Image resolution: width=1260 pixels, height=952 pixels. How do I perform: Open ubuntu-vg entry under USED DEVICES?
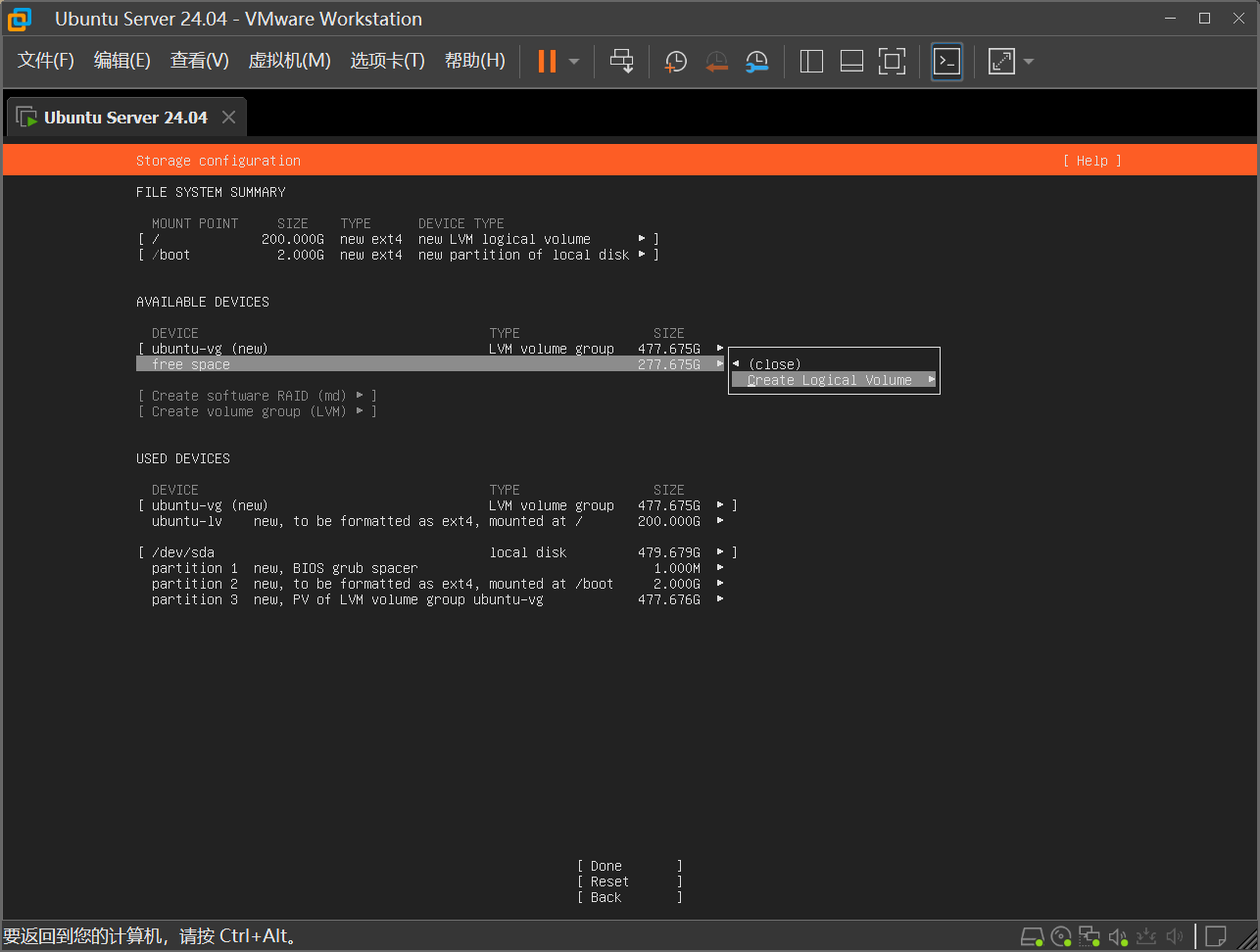[437, 505]
